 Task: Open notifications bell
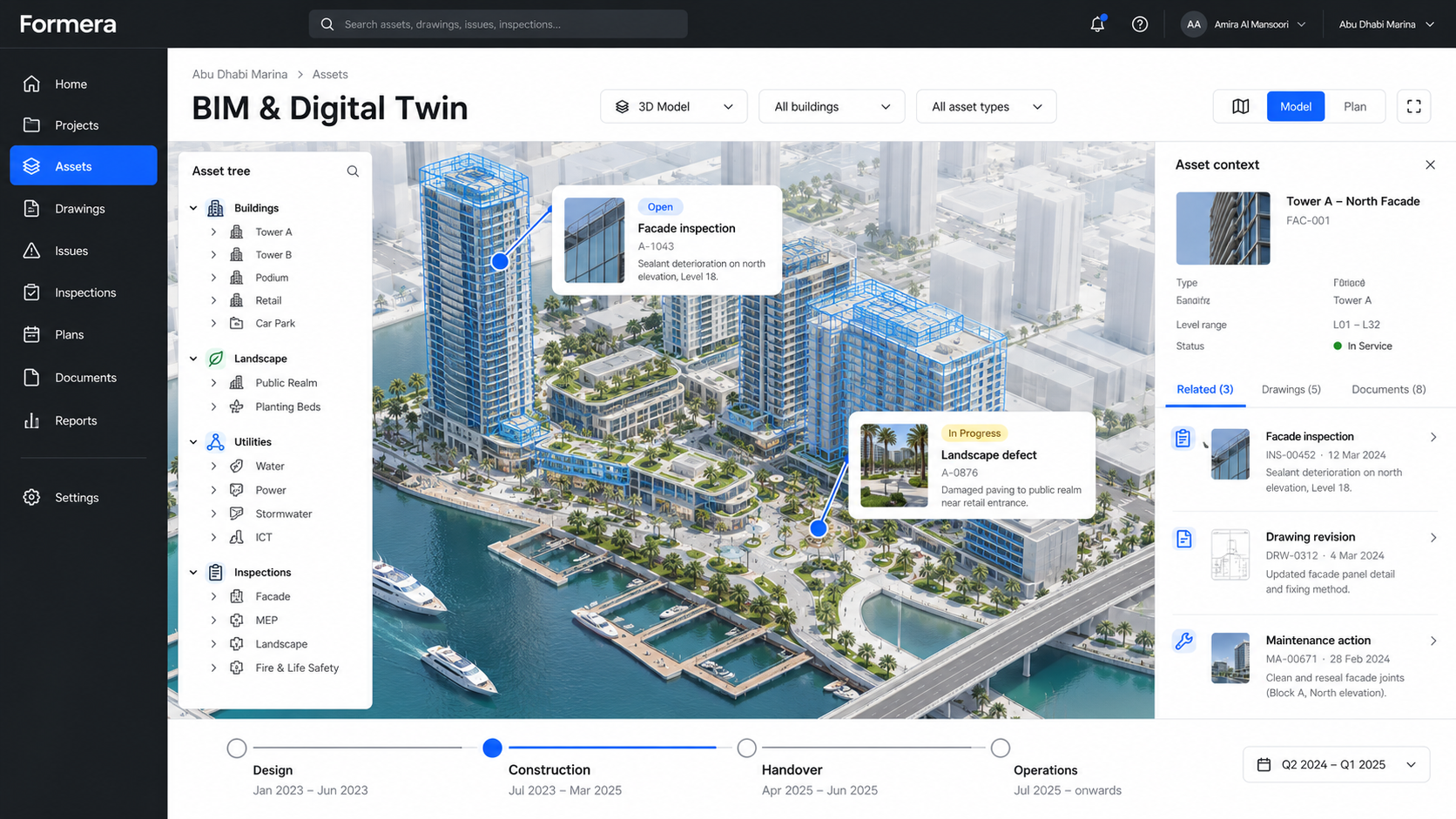pos(1097,24)
